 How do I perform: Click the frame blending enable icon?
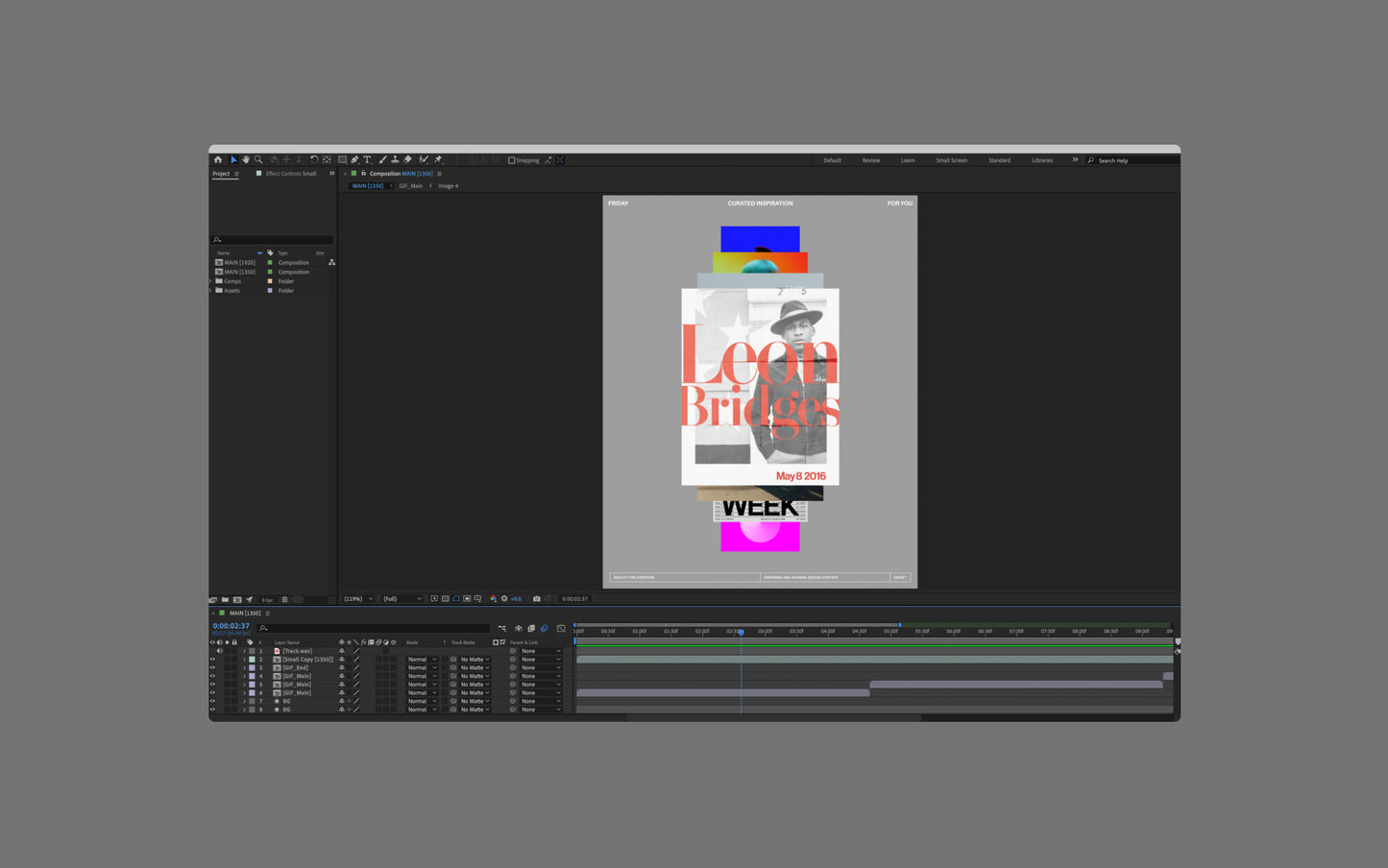click(531, 629)
